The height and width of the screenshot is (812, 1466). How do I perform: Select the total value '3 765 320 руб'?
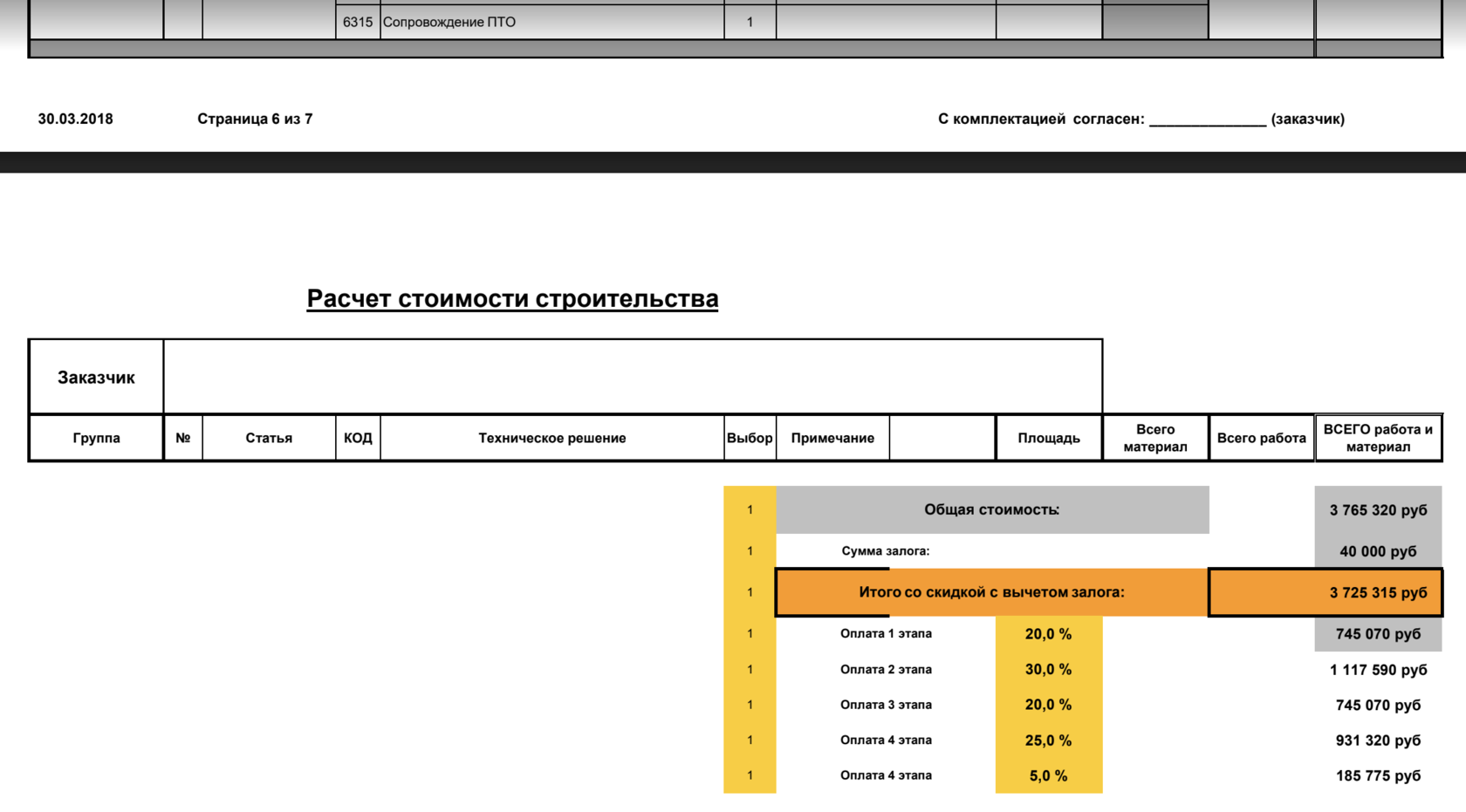pyautogui.click(x=1378, y=510)
